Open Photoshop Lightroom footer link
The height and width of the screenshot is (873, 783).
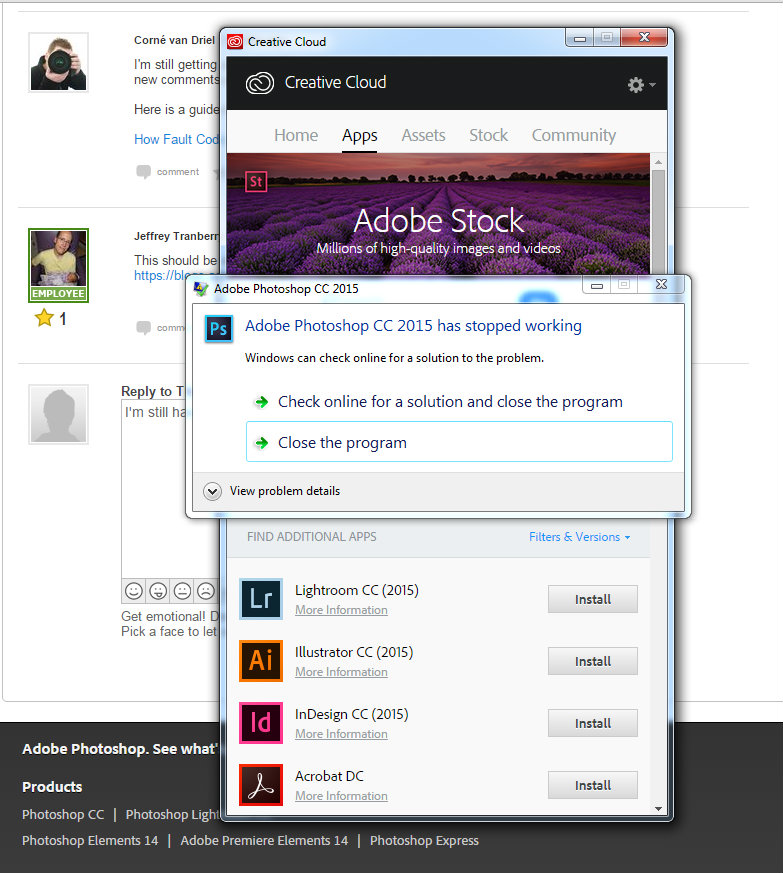173,814
